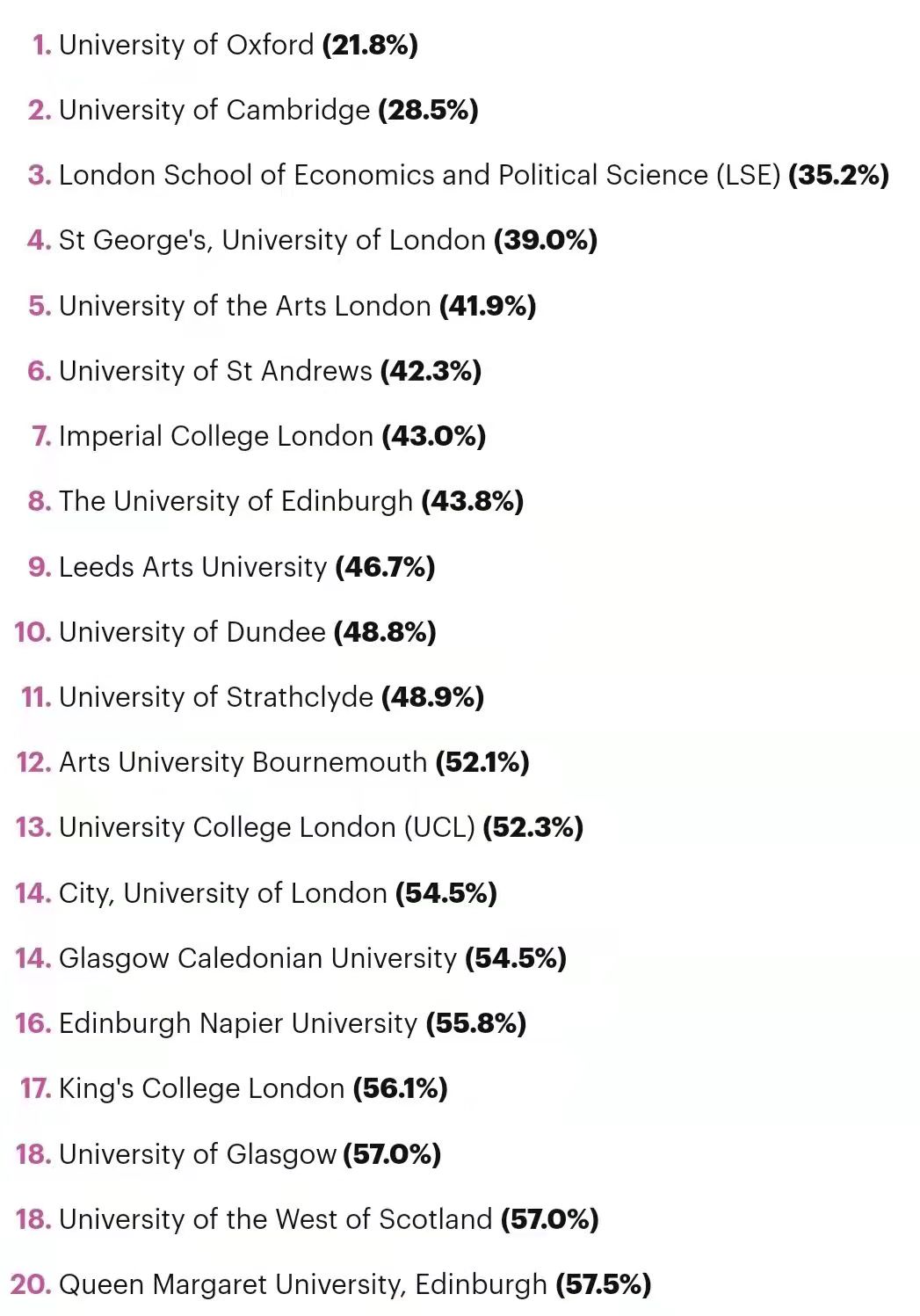
Task: Click Imperial College London text
Action: 259,436
